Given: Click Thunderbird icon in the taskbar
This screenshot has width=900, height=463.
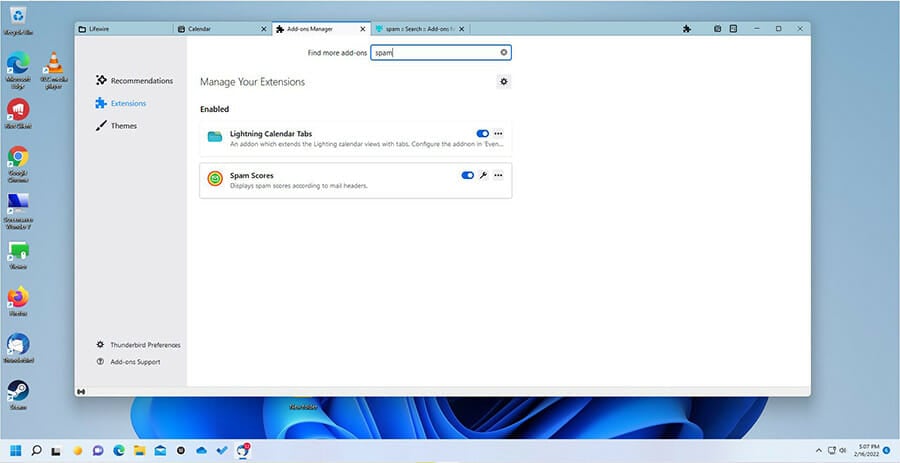Looking at the screenshot, I should coord(243,450).
